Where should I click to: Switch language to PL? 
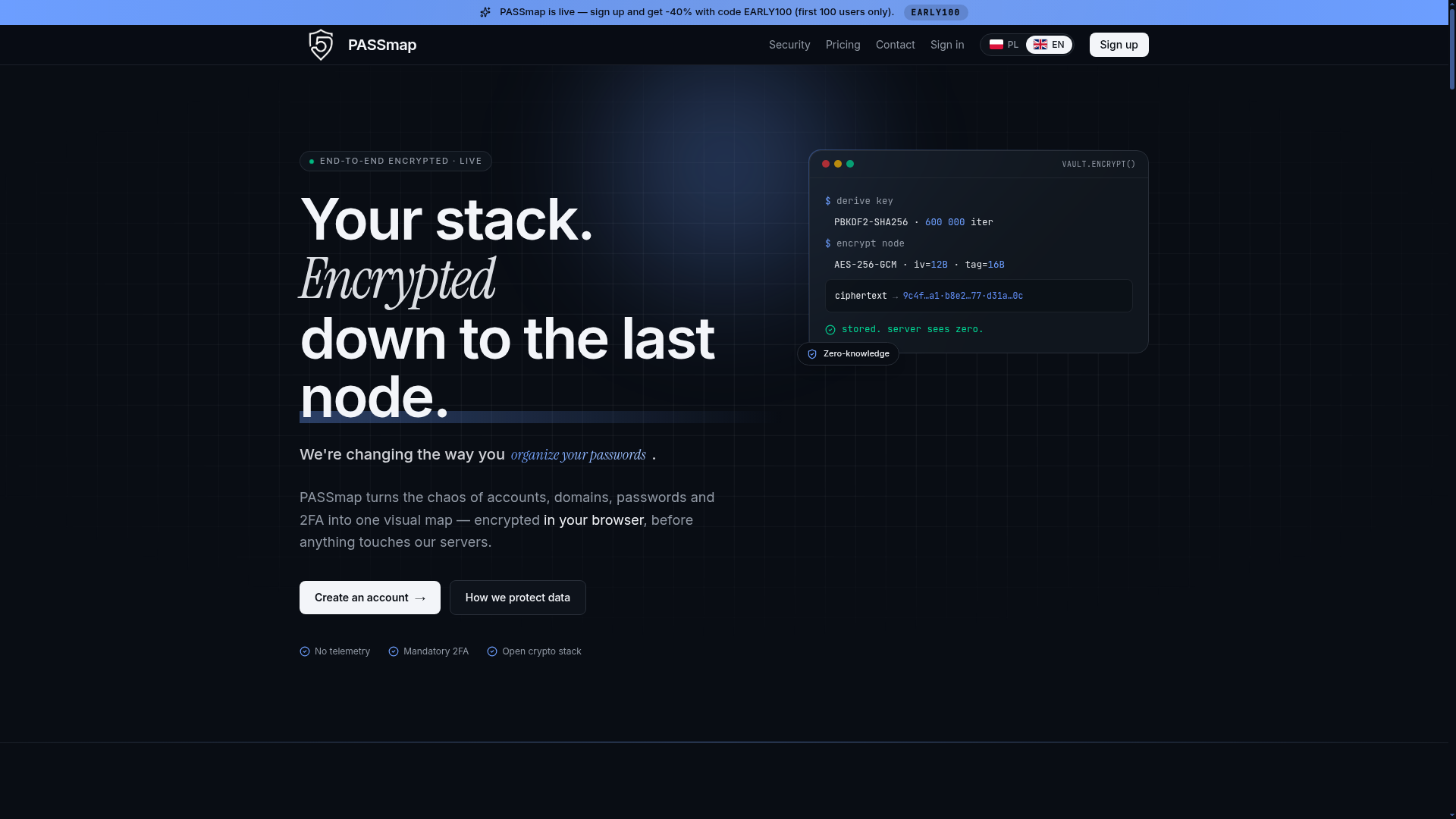click(1004, 45)
